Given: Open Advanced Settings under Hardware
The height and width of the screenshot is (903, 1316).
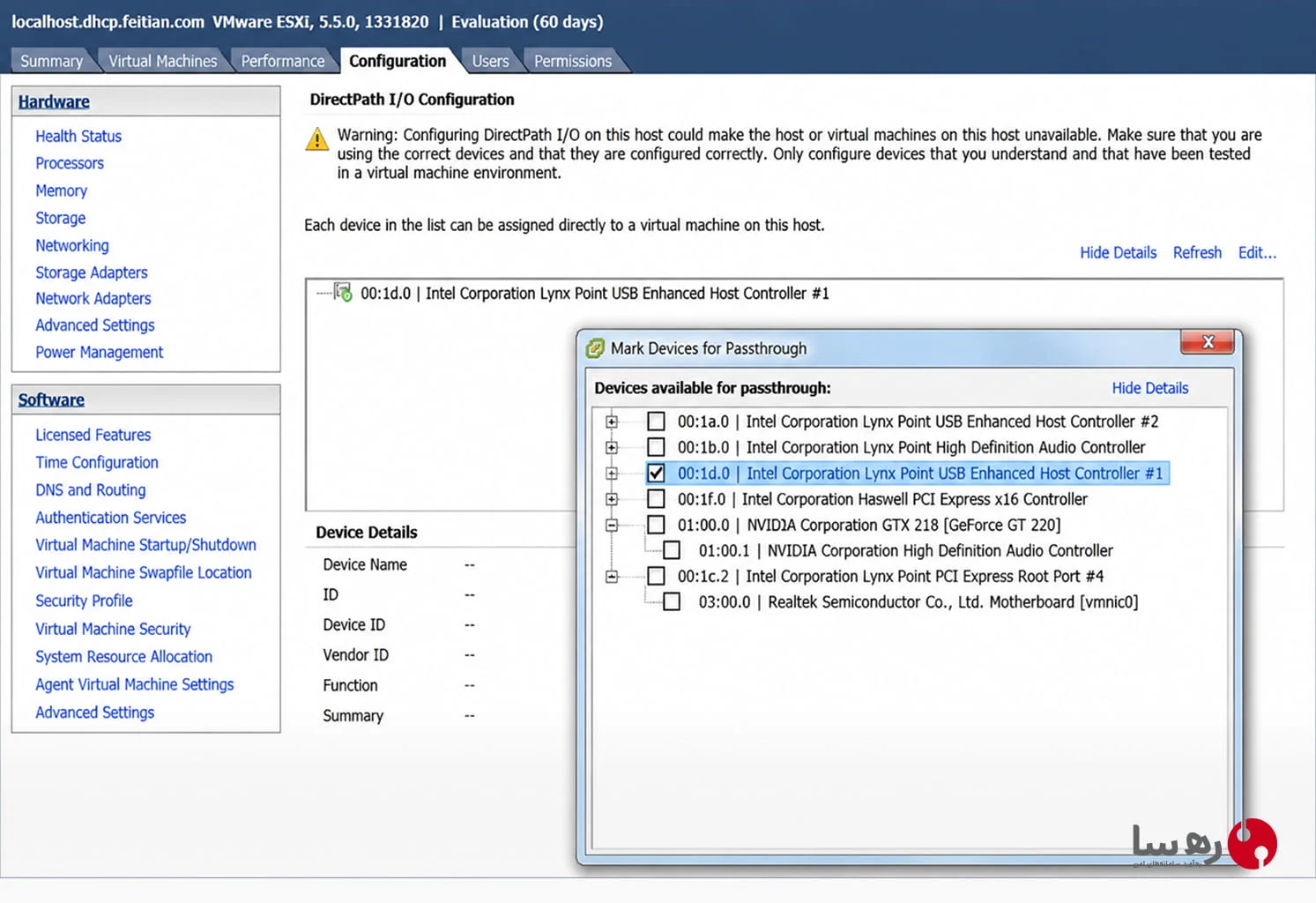Looking at the screenshot, I should (95, 325).
